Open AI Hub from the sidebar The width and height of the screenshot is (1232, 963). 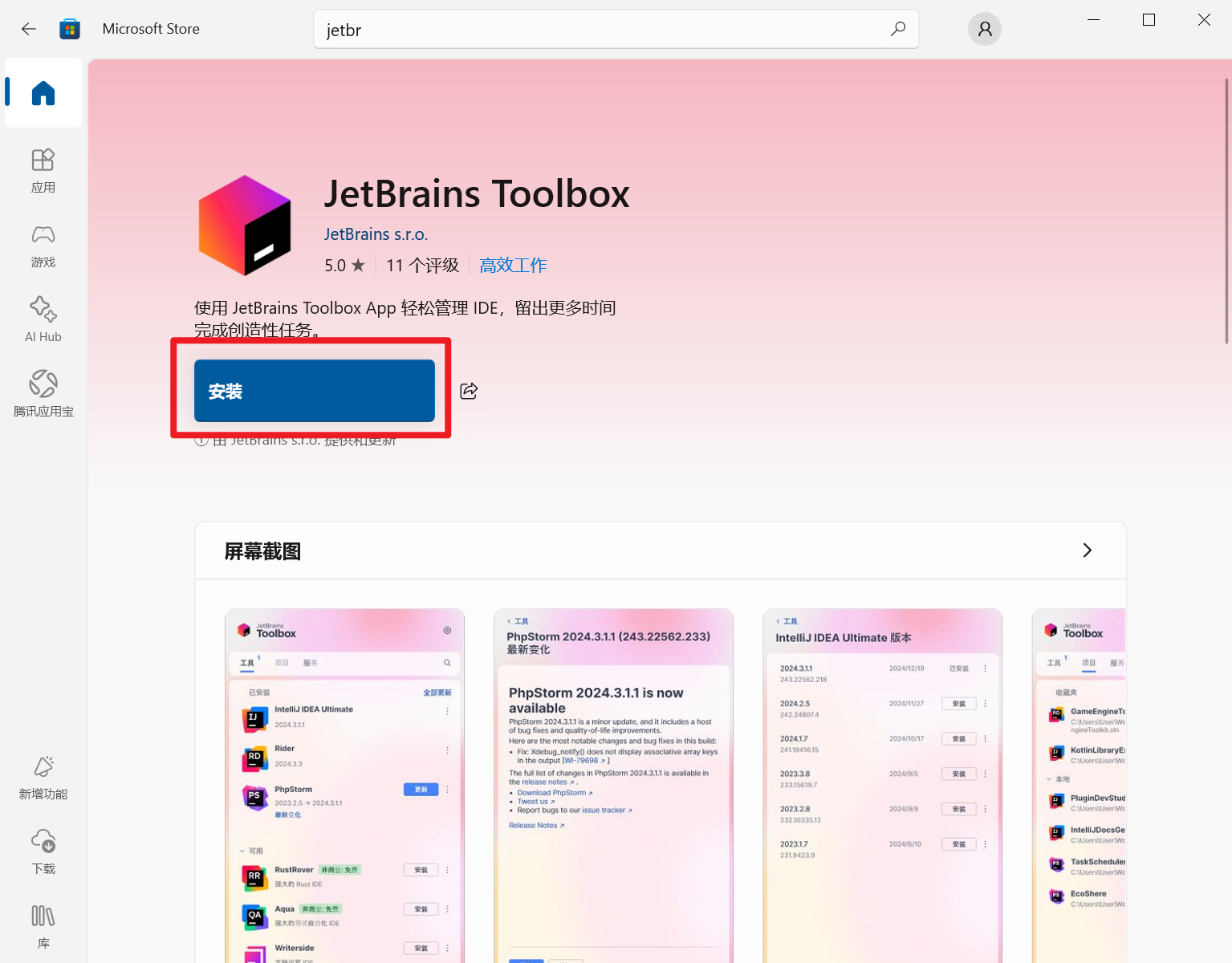[43, 319]
